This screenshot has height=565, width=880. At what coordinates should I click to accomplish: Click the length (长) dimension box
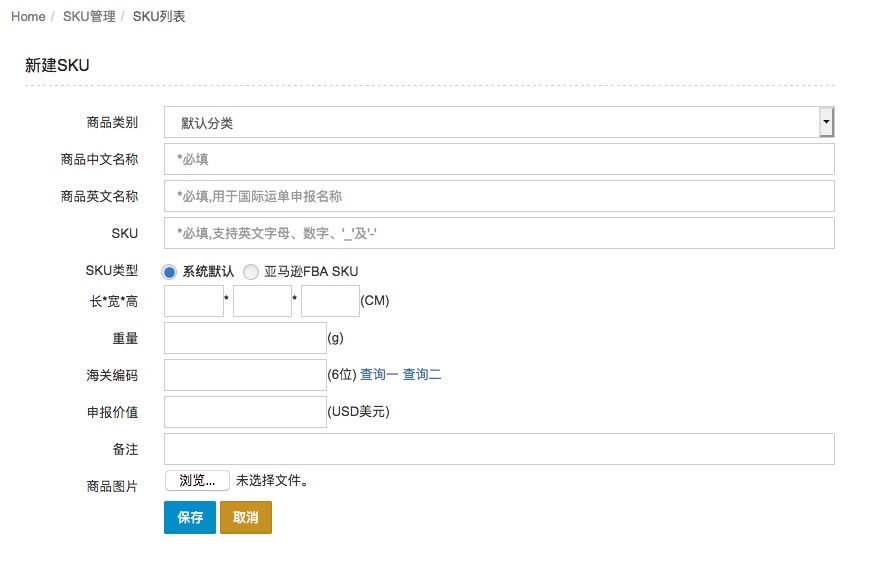193,301
